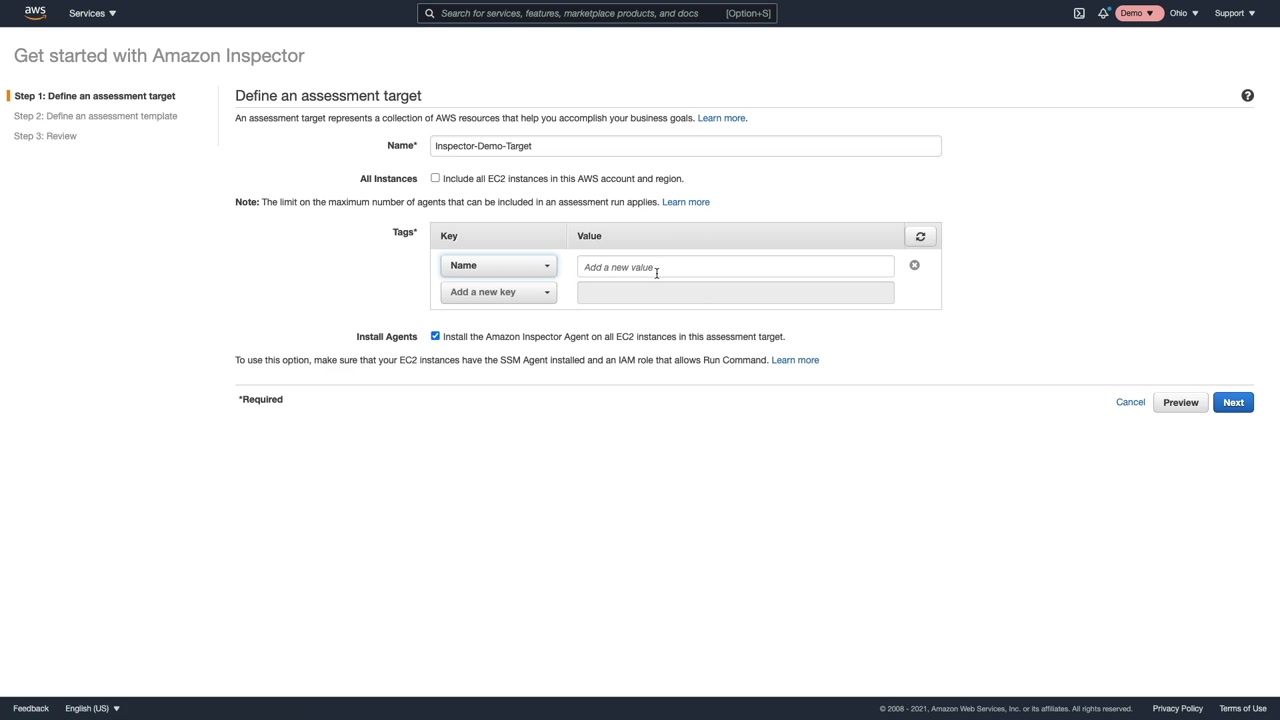Refresh the tags table

(920, 236)
